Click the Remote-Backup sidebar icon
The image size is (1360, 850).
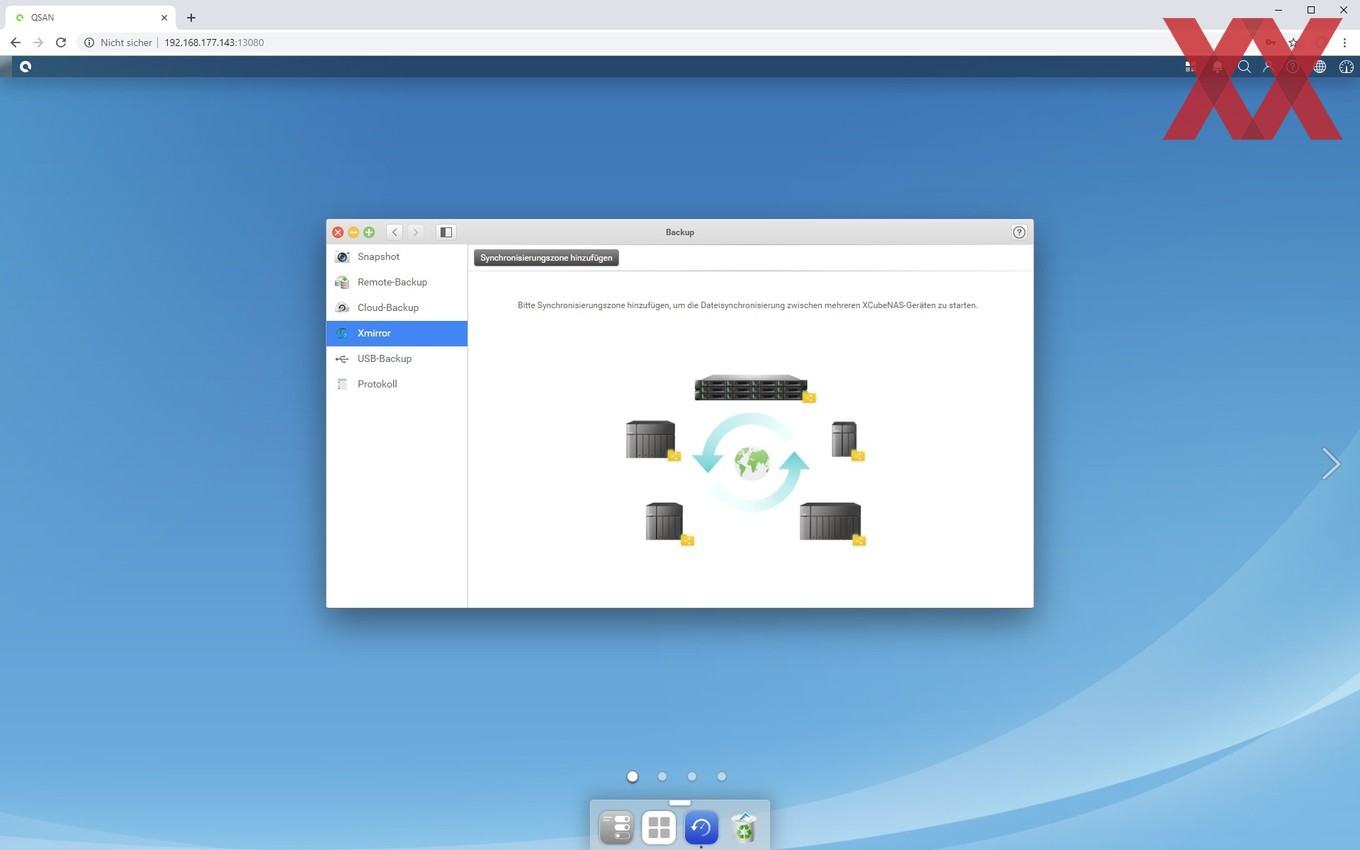[x=342, y=282]
